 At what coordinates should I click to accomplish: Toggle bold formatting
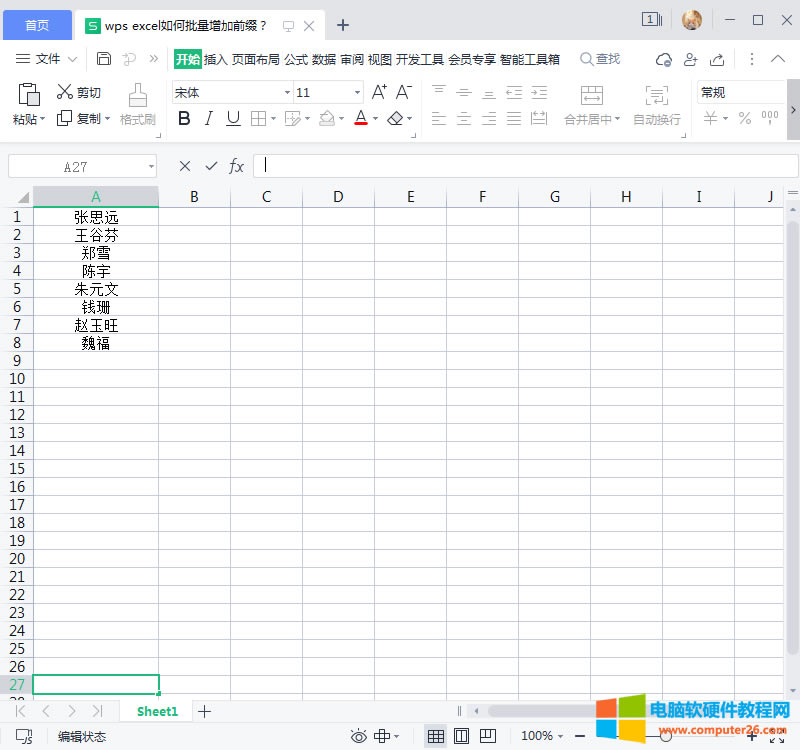(184, 117)
